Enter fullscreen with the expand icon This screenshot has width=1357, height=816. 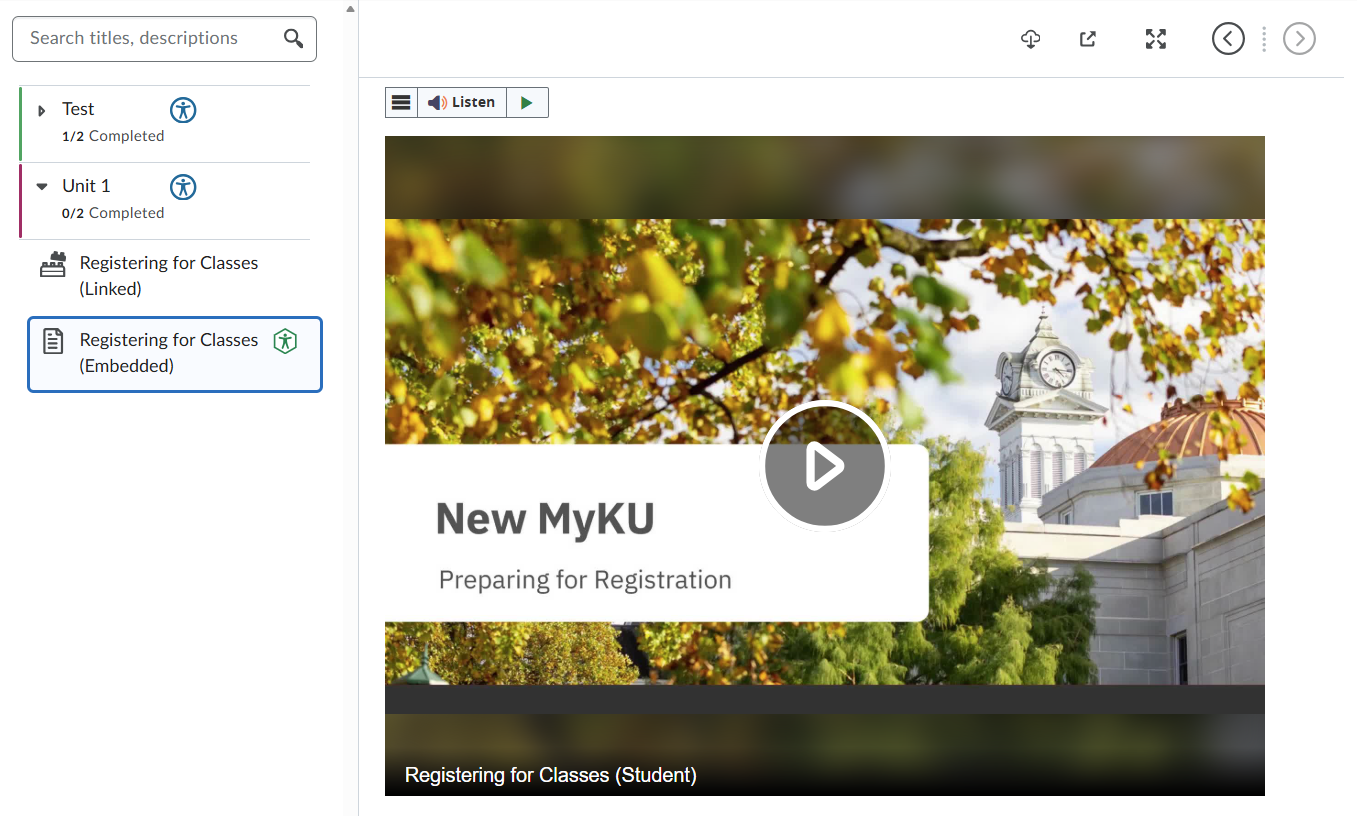1156,39
